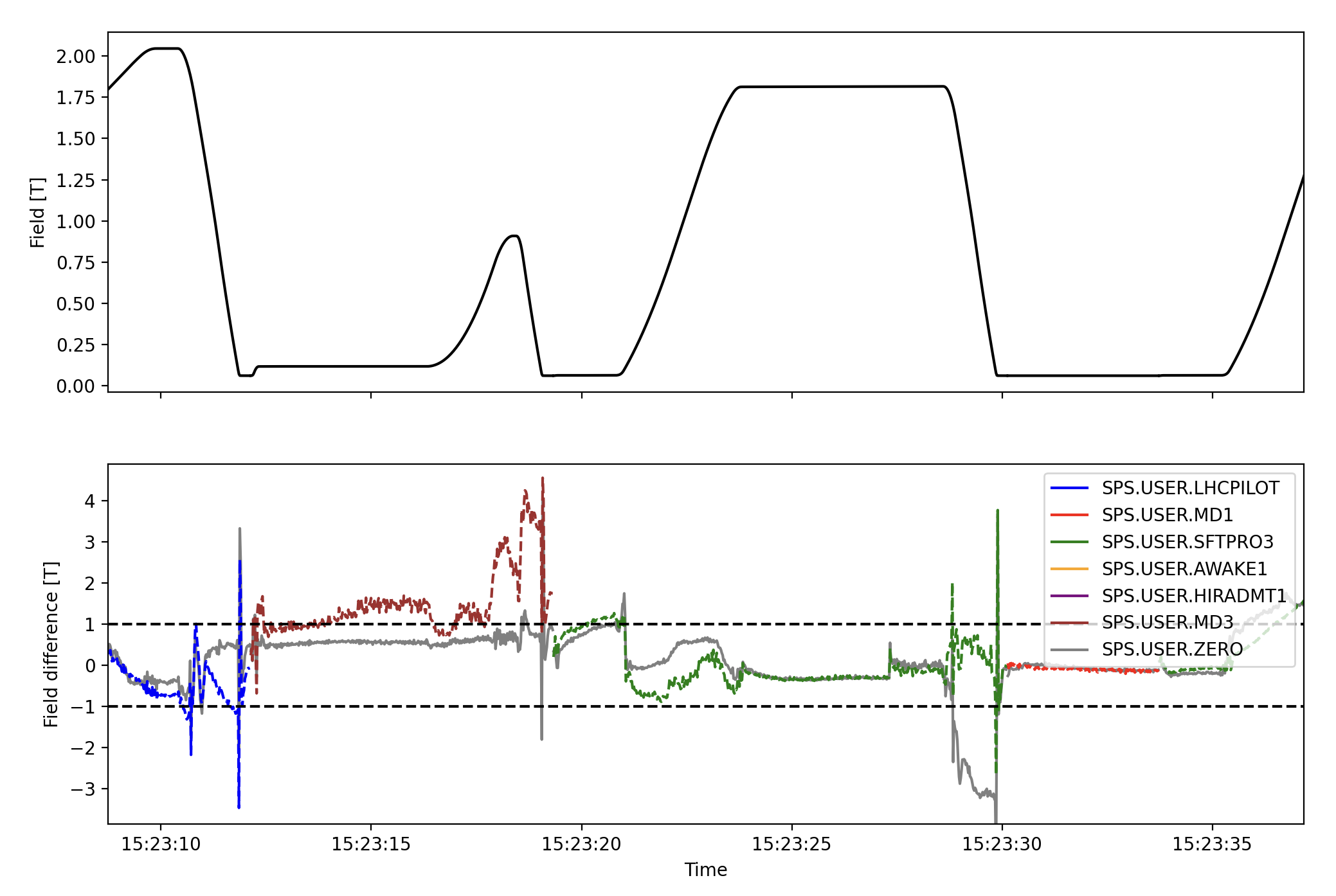Viewport: 1336px width, 896px height.
Task: Click the red SPS.USER.MD1 legend line
Action: coord(1069,515)
